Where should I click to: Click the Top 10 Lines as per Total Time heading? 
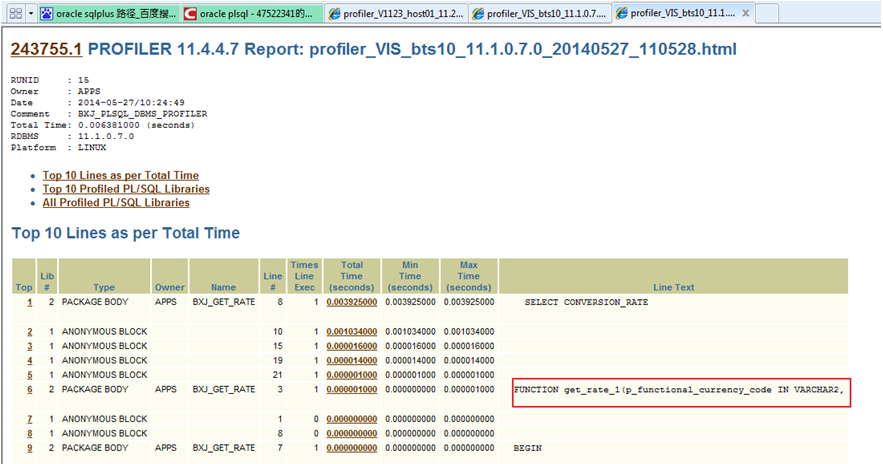coord(126,233)
